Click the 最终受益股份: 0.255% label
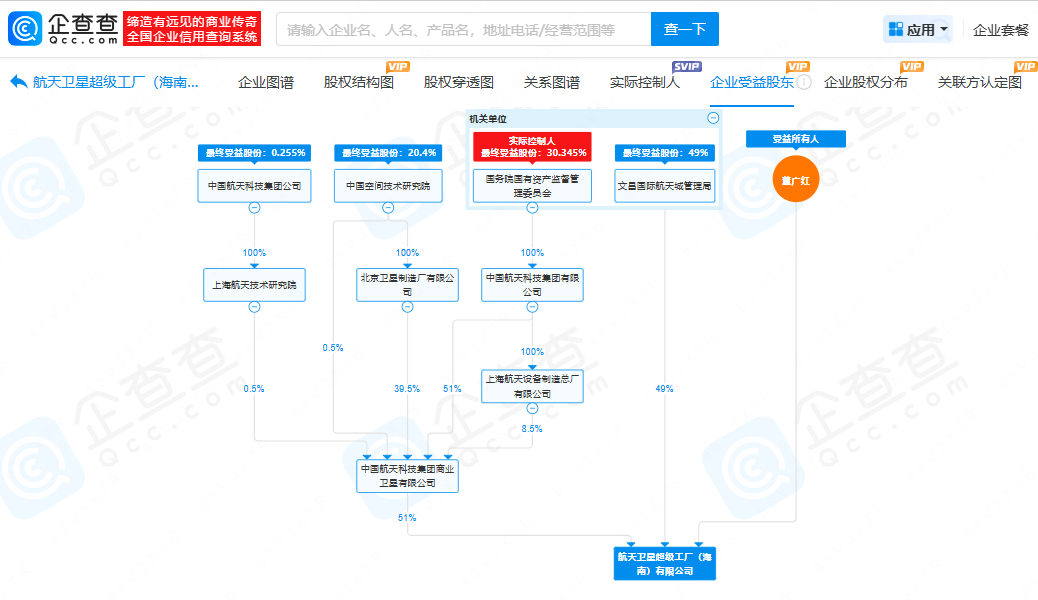 pos(254,153)
